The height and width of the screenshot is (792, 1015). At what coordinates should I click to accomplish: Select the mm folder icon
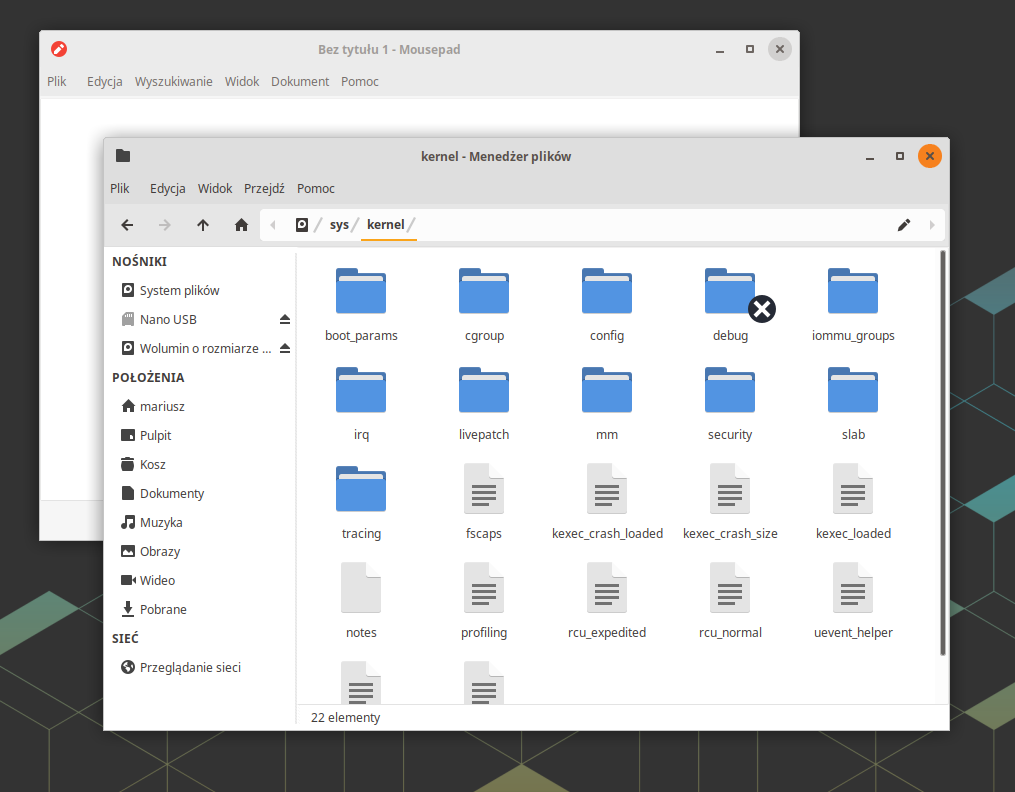pyautogui.click(x=607, y=390)
